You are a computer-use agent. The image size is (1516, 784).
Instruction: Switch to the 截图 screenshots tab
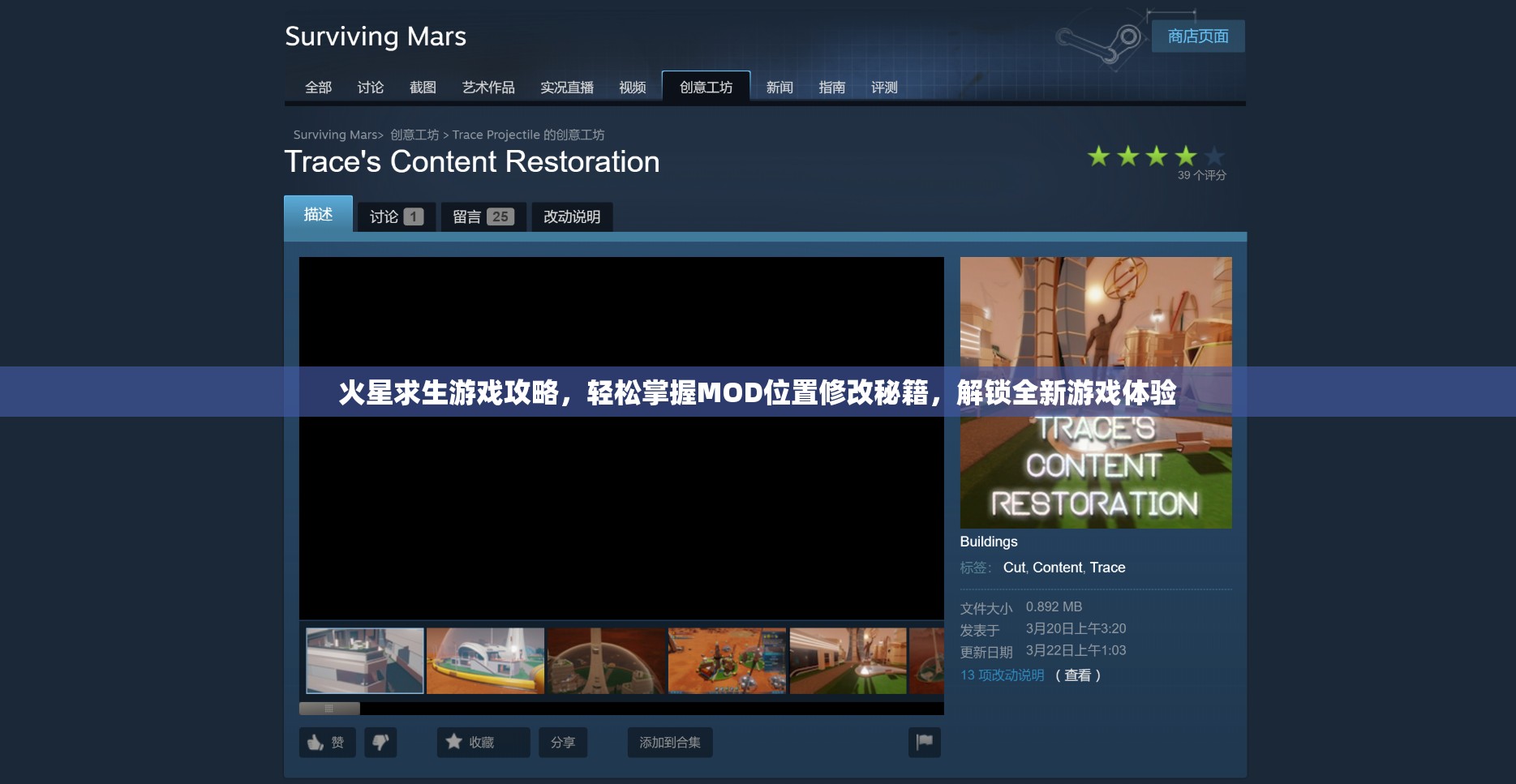click(x=423, y=88)
